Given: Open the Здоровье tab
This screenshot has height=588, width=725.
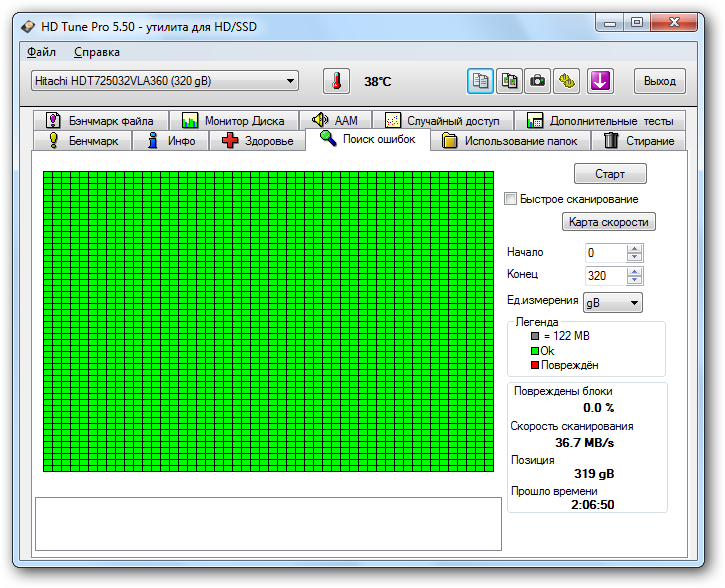Looking at the screenshot, I should click(x=258, y=141).
